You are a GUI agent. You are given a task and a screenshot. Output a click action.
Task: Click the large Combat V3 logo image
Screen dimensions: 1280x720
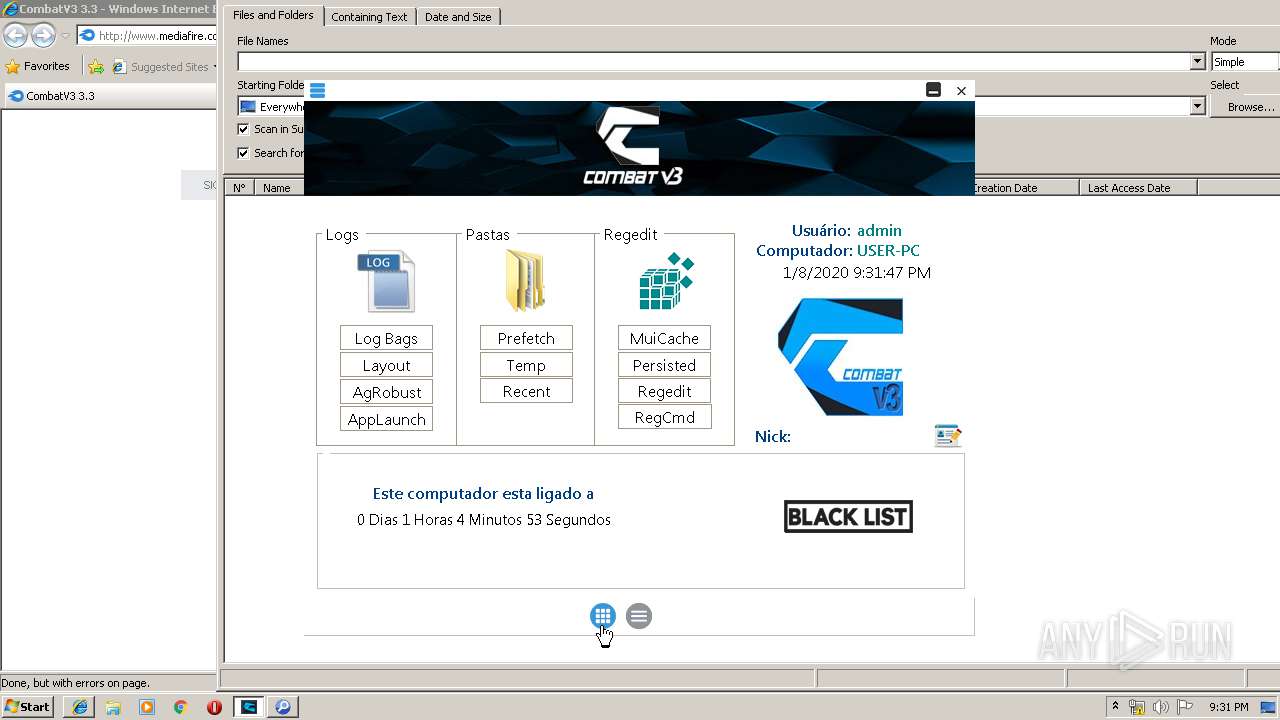pos(840,357)
